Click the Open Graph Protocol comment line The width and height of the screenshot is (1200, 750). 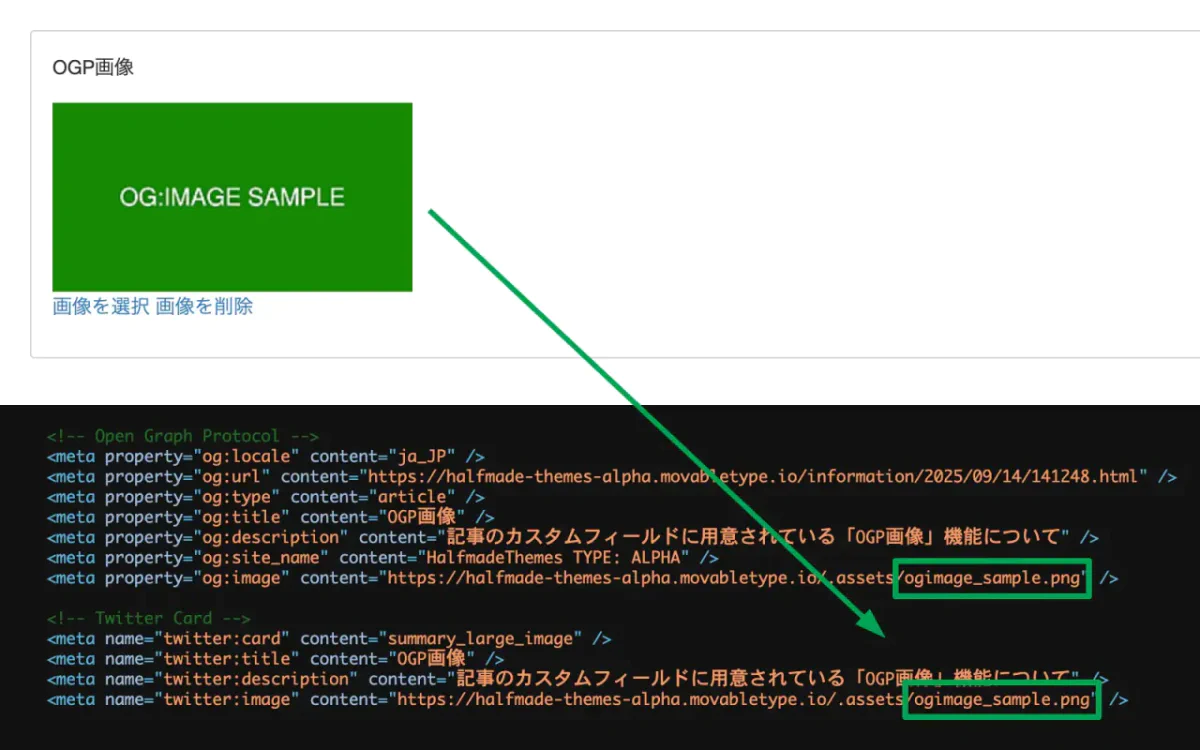[x=182, y=436]
